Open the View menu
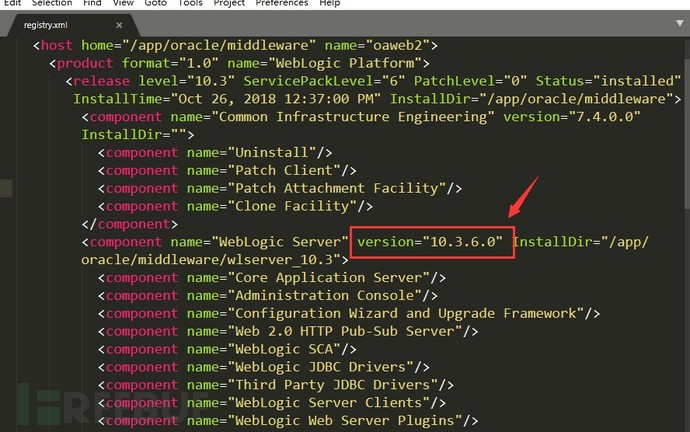 click(123, 3)
